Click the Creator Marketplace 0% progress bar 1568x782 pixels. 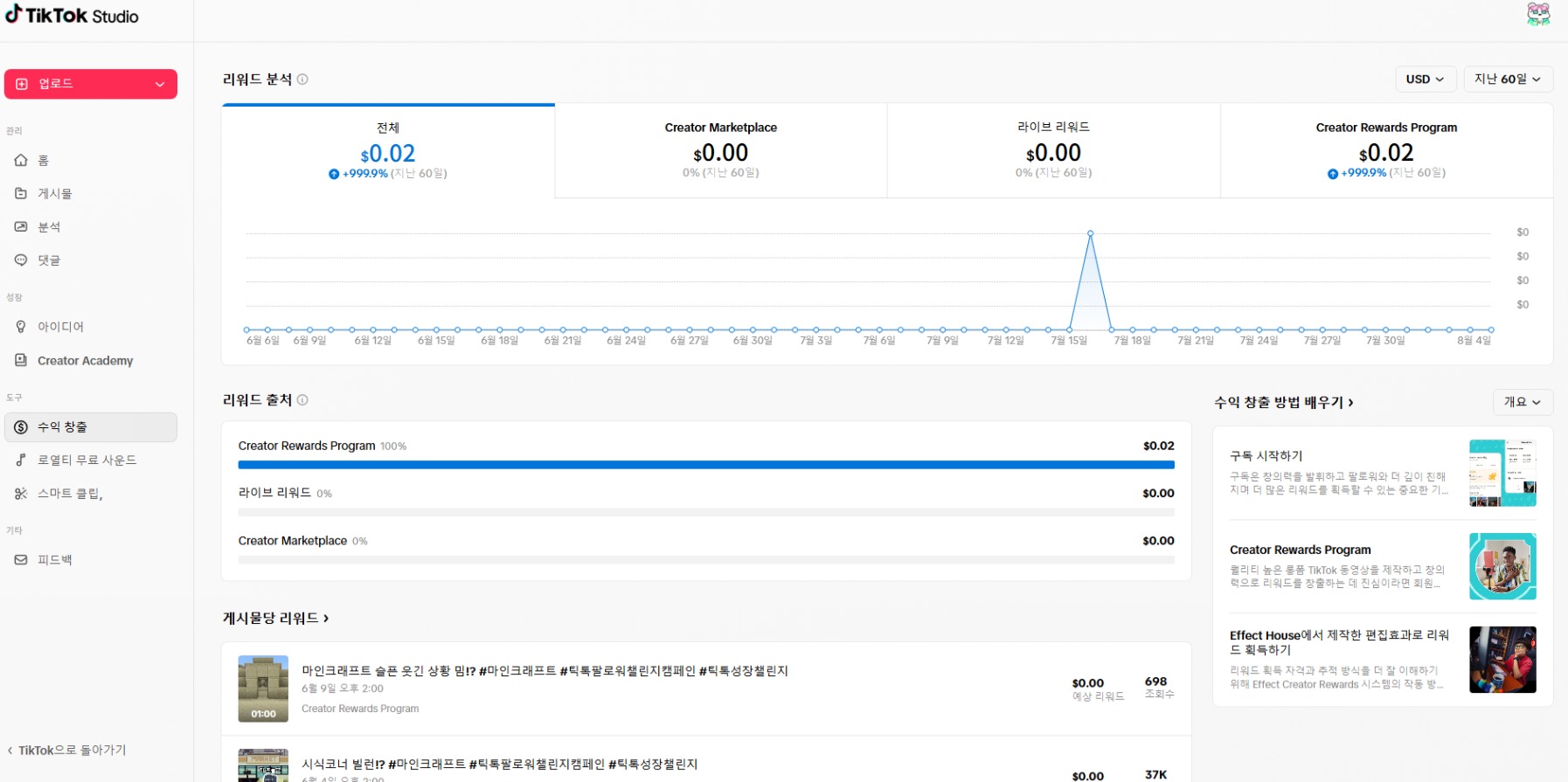pyautogui.click(x=706, y=560)
